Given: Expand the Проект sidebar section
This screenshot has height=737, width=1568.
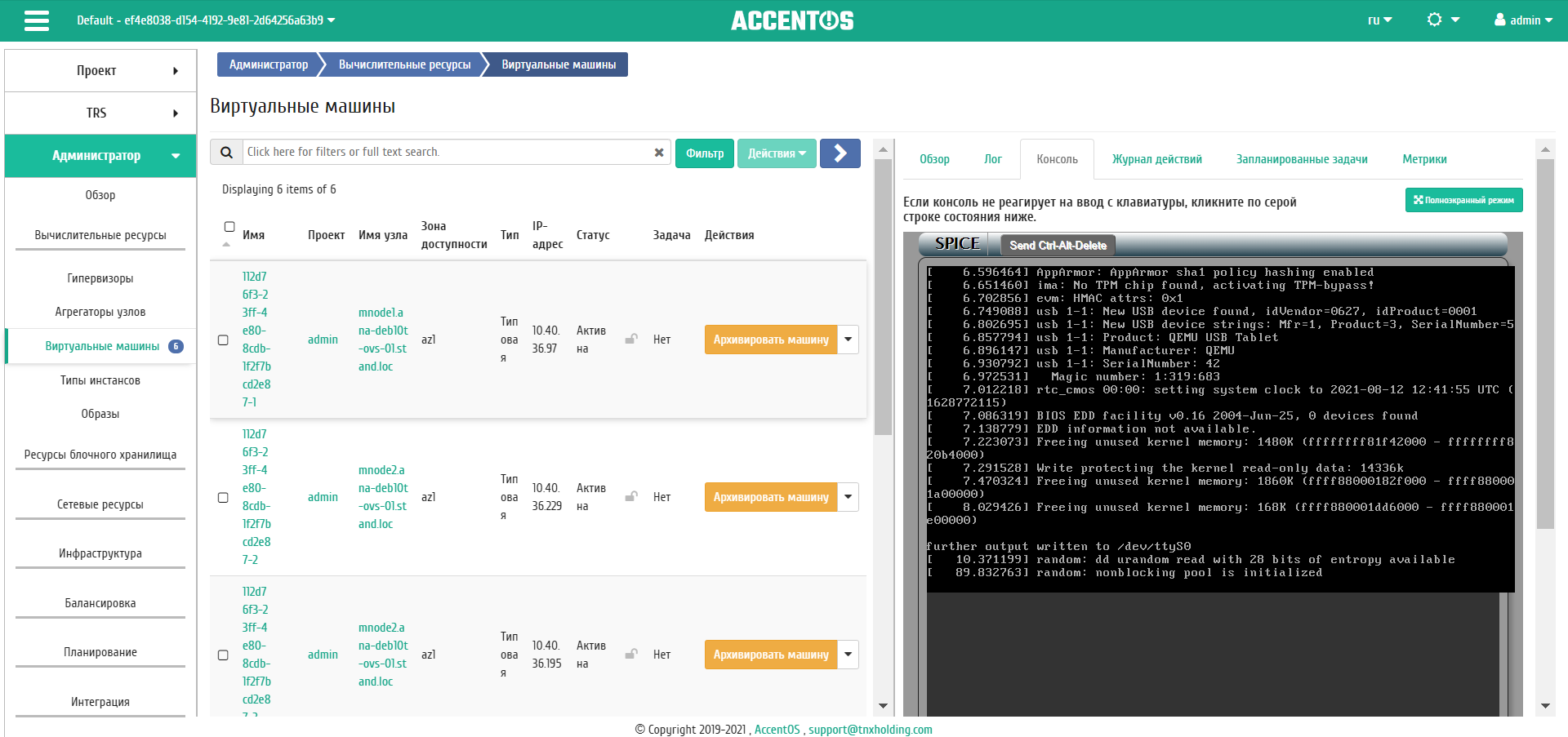Looking at the screenshot, I should click(x=100, y=71).
